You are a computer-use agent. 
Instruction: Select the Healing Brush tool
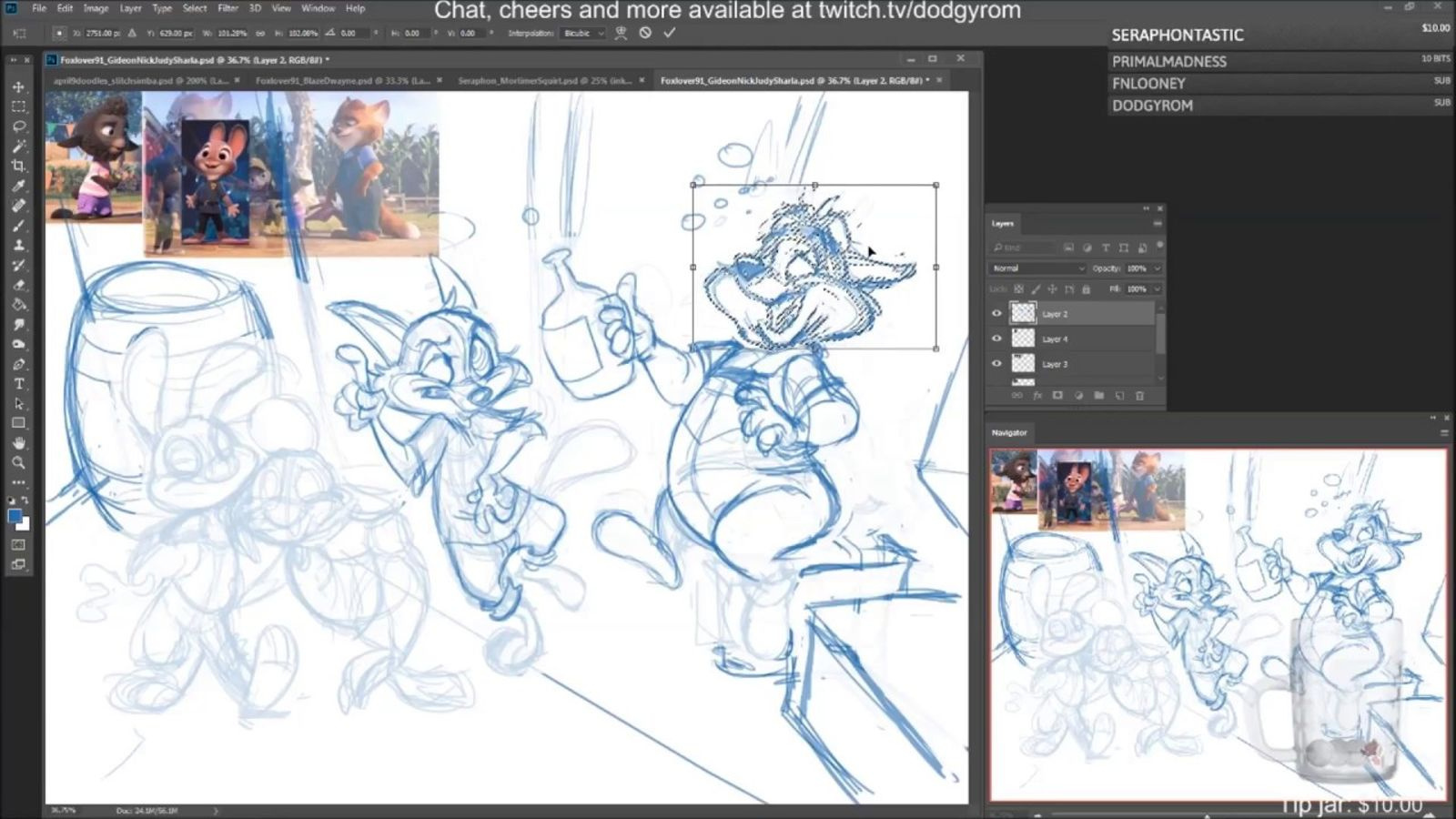18,206
